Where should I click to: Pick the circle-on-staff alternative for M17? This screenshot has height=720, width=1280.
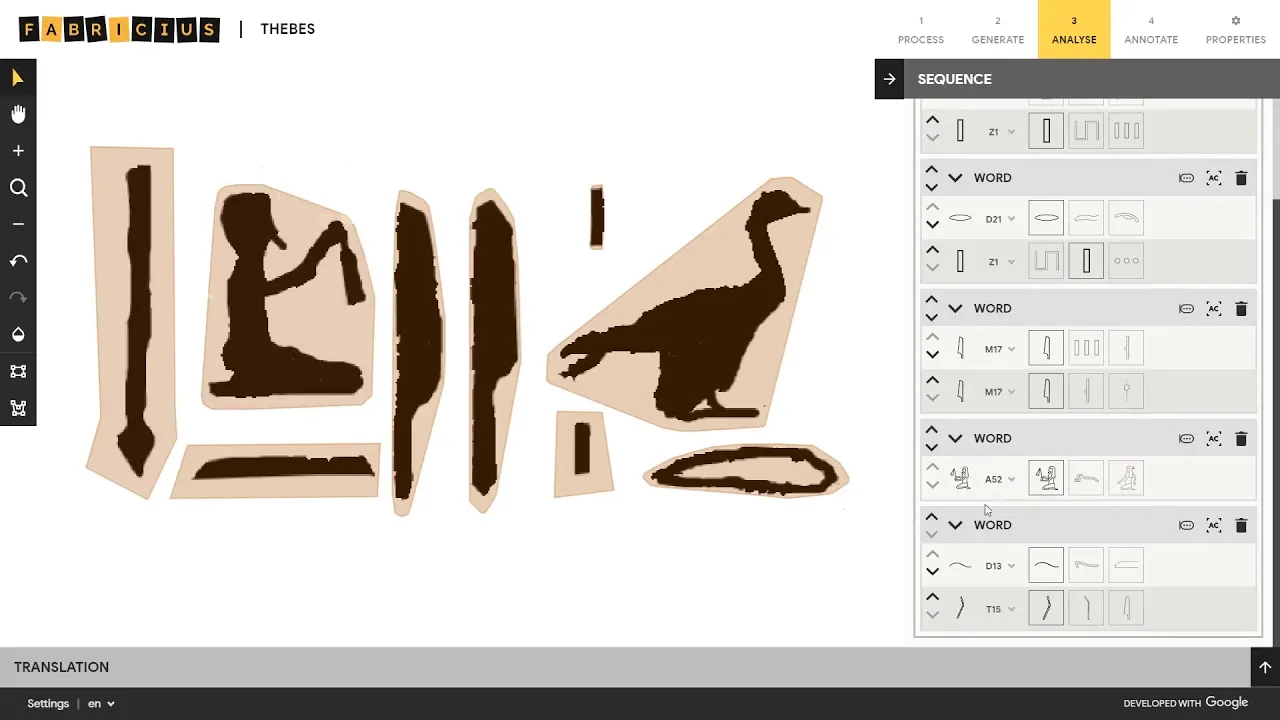click(1126, 391)
